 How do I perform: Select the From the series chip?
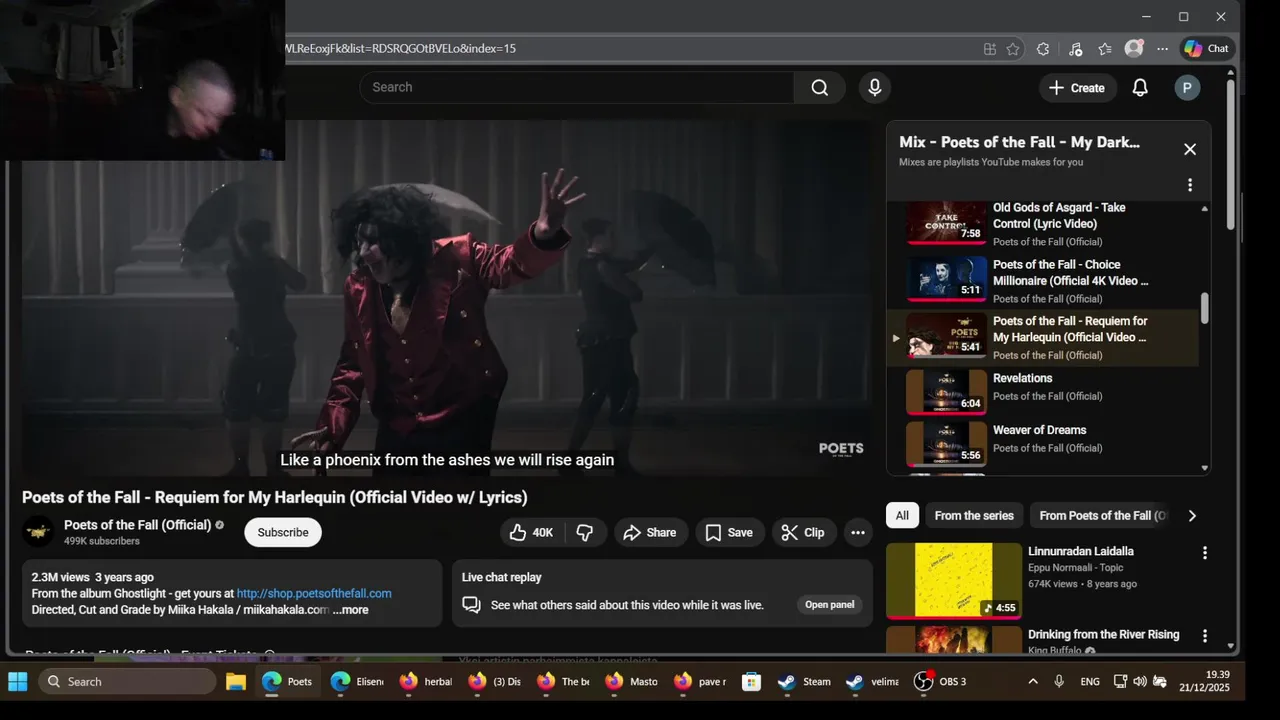974,516
